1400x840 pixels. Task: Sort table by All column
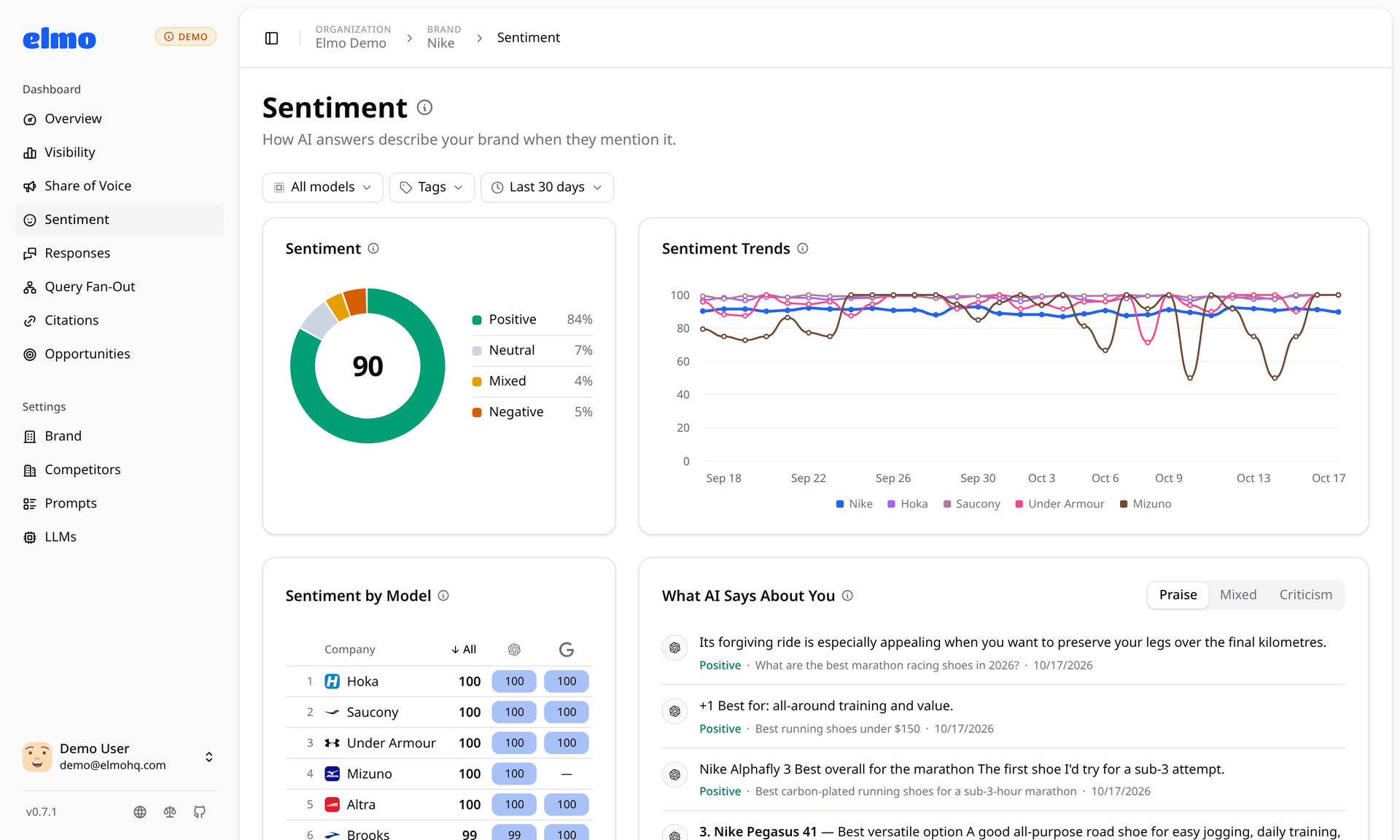[x=464, y=649]
